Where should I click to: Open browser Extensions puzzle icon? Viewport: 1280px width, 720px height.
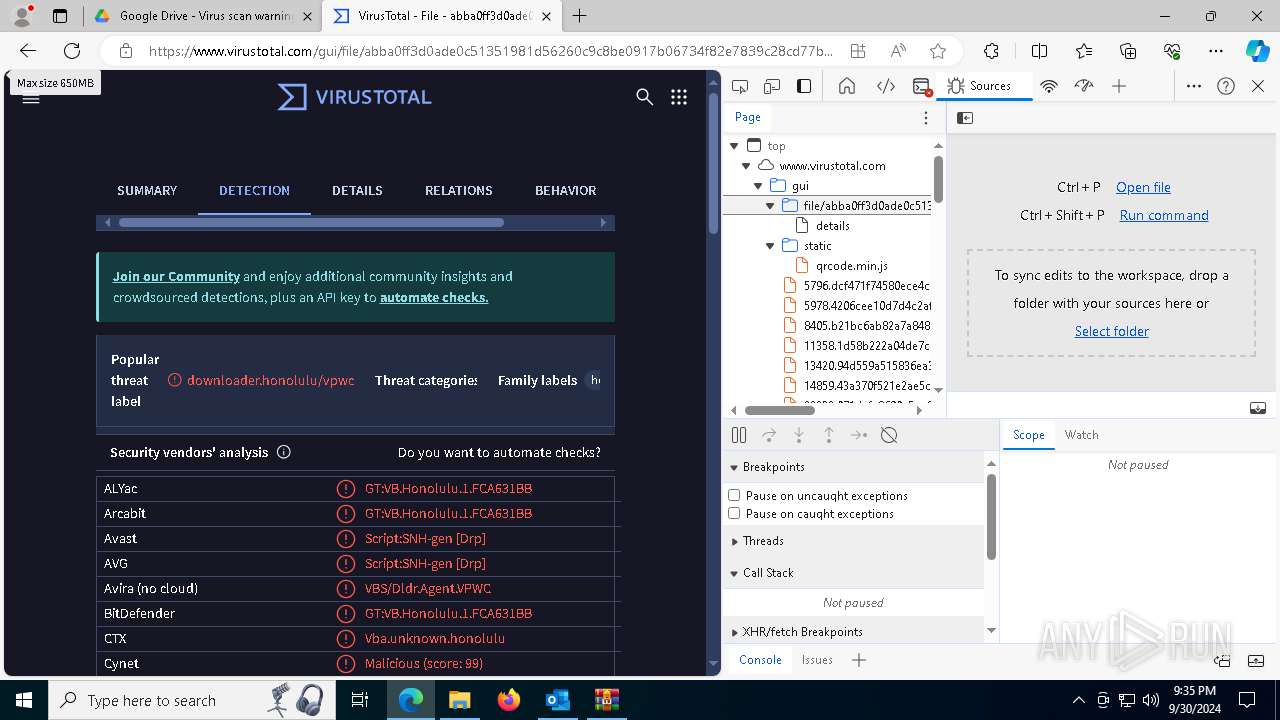(991, 51)
